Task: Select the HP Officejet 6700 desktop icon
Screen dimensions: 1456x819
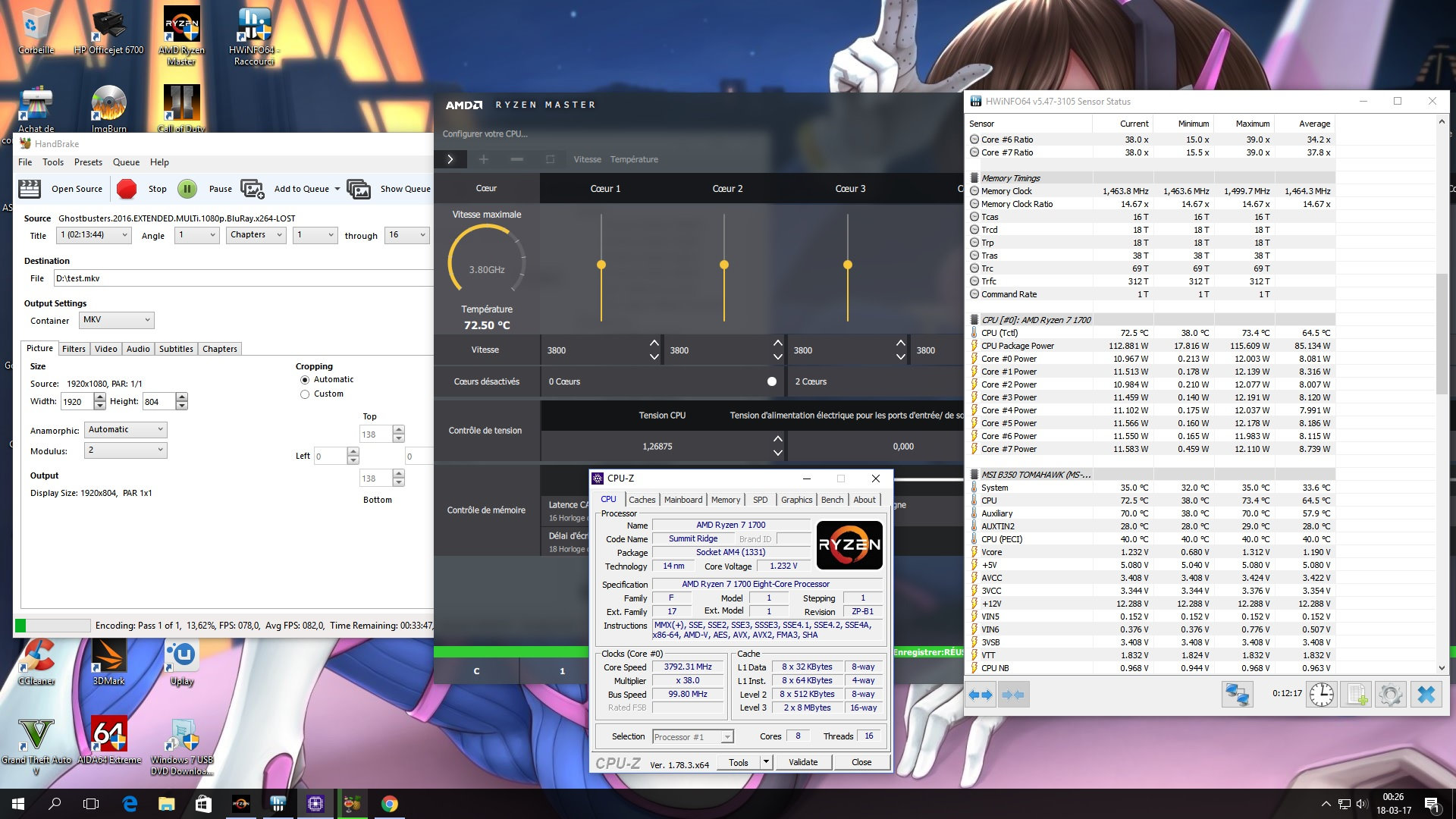Action: coord(108,32)
